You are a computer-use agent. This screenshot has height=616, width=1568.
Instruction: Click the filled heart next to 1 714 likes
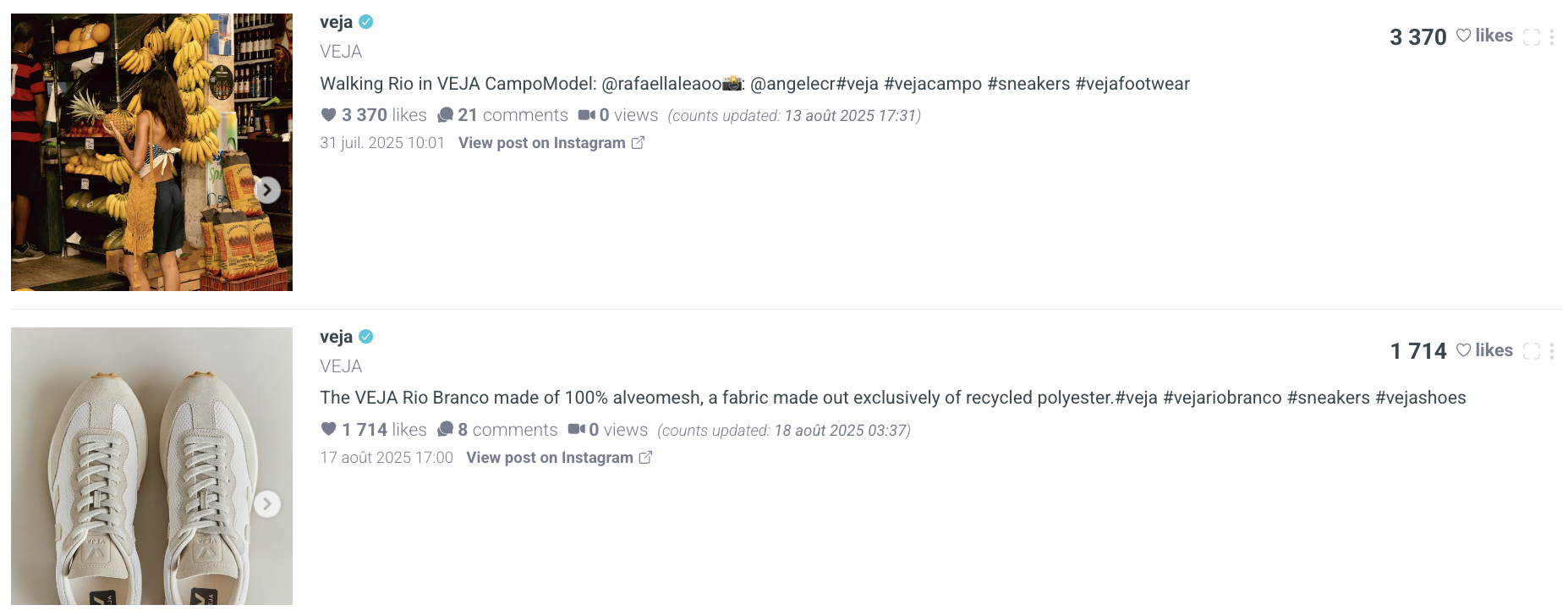pos(329,429)
